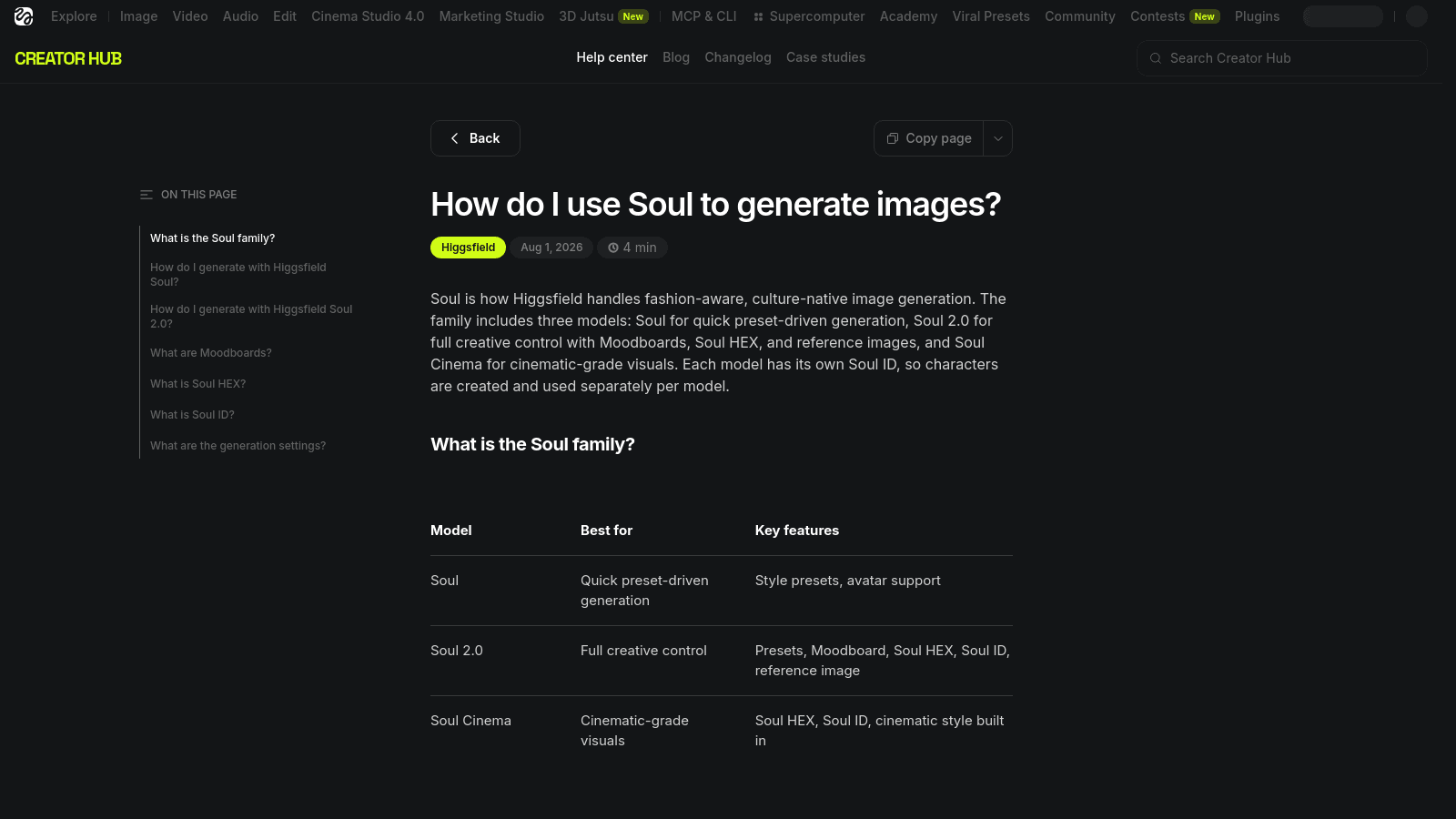This screenshot has height=819, width=1456.
Task: Click the Higgsfield tag badge
Action: coord(468,248)
